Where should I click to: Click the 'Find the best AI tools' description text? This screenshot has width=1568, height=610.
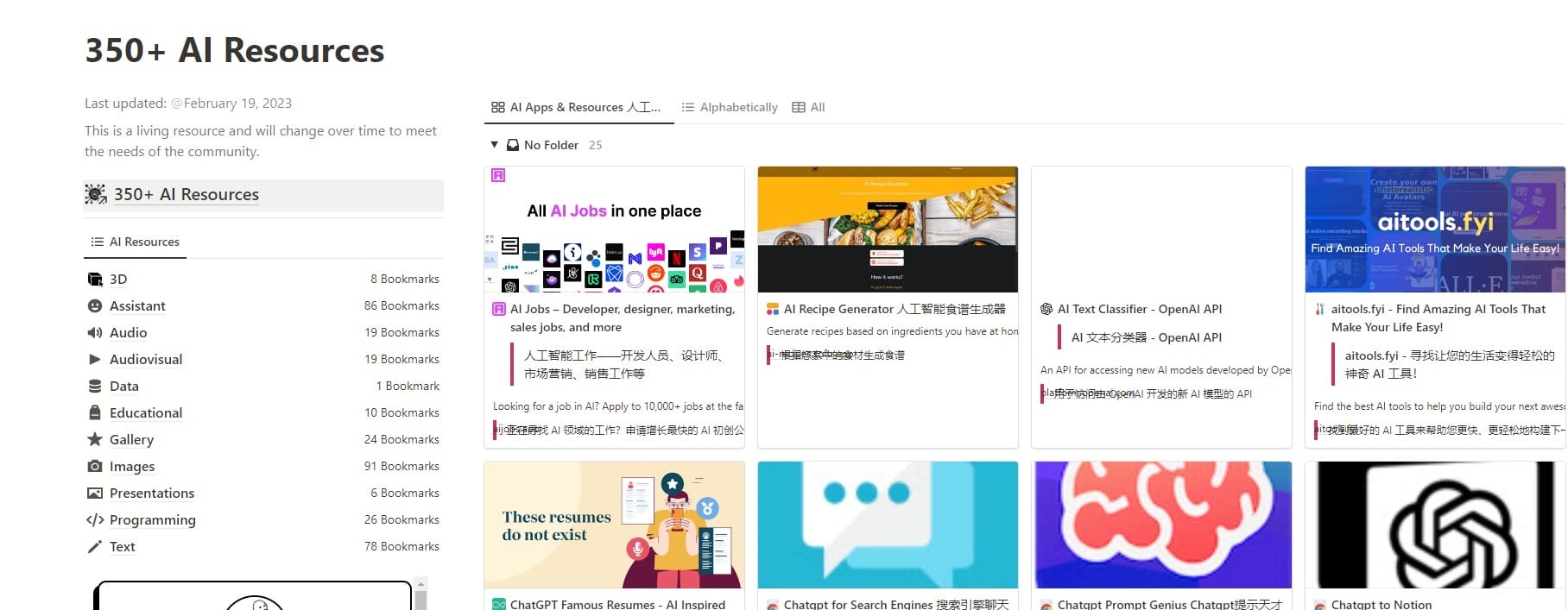1439,406
